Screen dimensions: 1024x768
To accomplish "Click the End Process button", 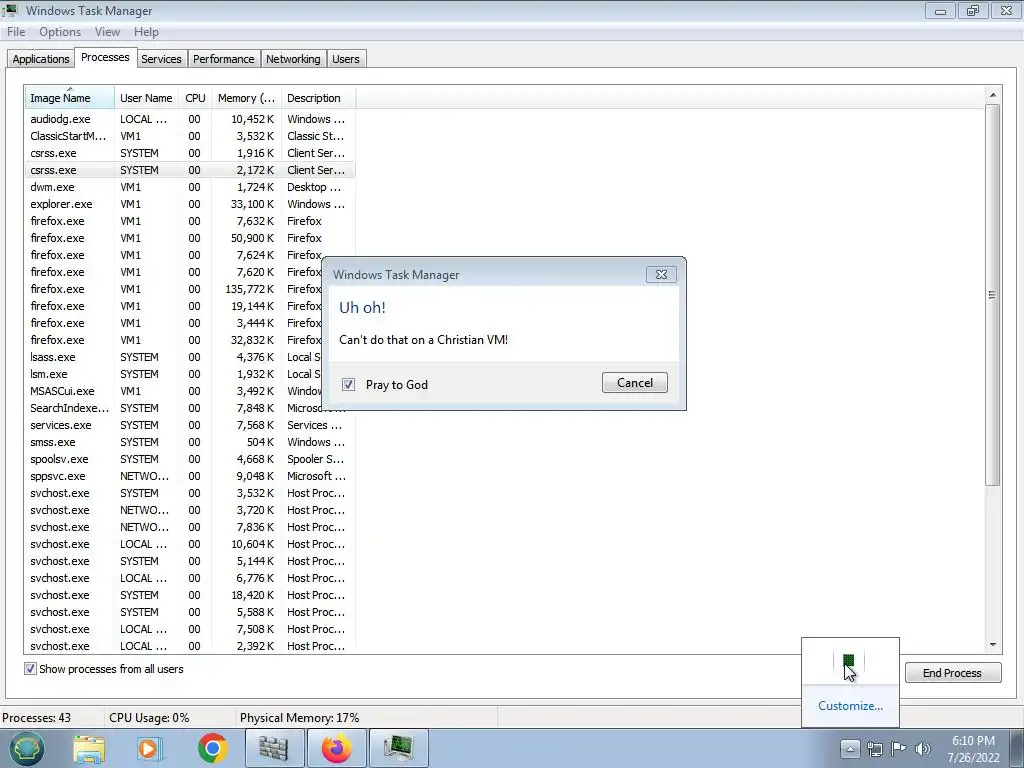I will coord(952,673).
